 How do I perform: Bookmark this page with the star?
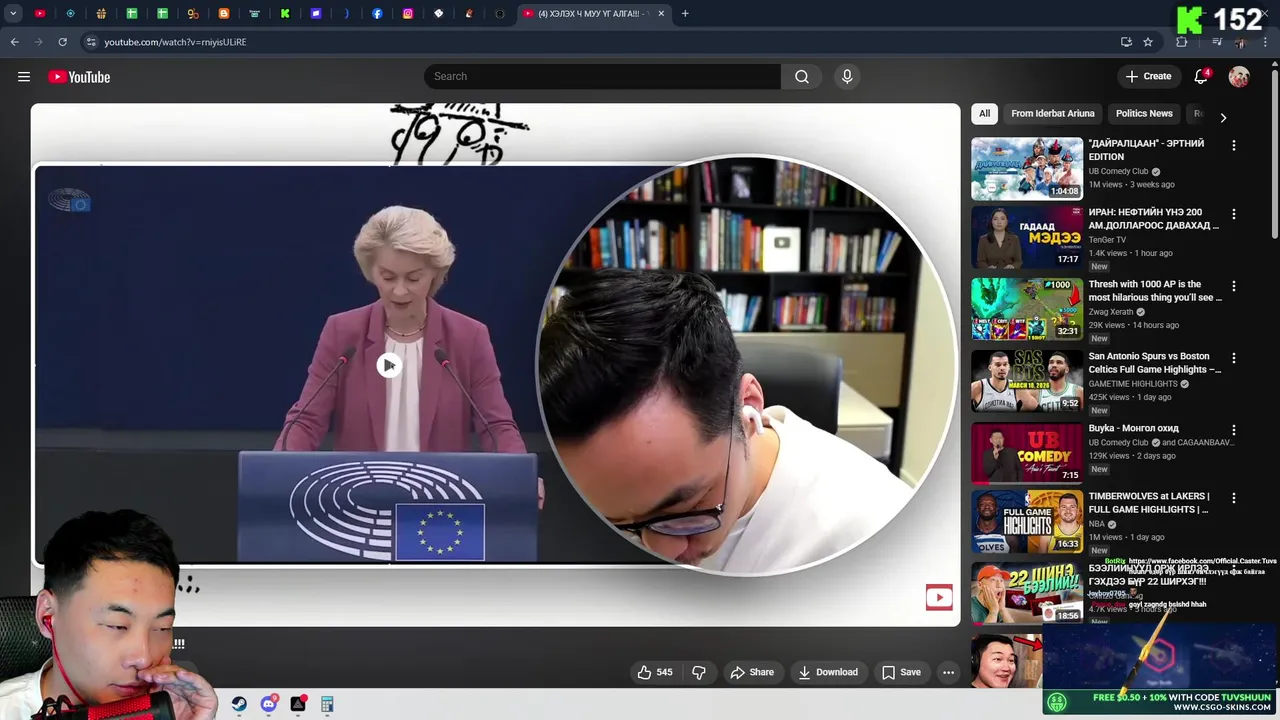1148,42
